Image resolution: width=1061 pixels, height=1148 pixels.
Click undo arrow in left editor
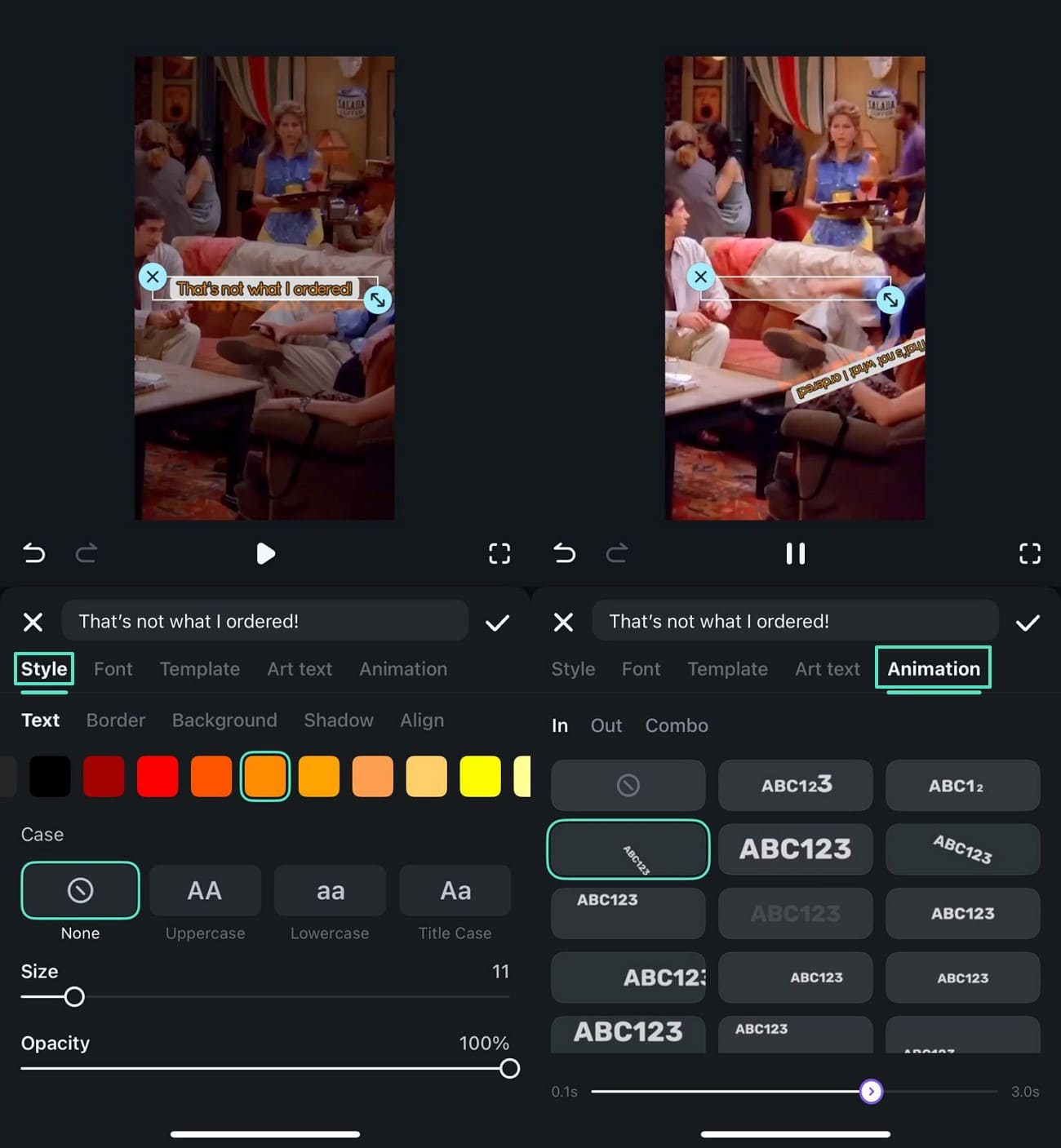(x=34, y=553)
